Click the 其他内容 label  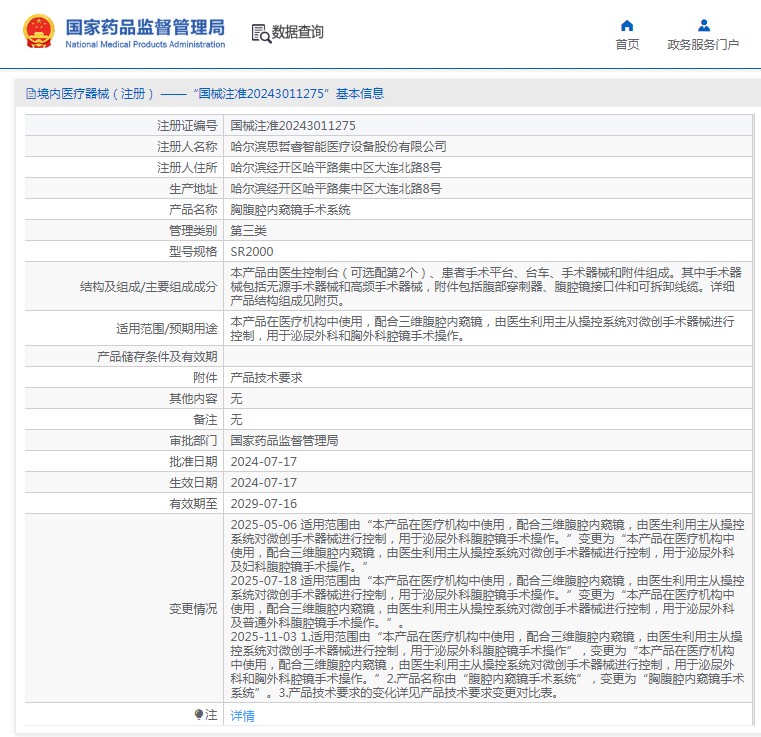coord(193,398)
